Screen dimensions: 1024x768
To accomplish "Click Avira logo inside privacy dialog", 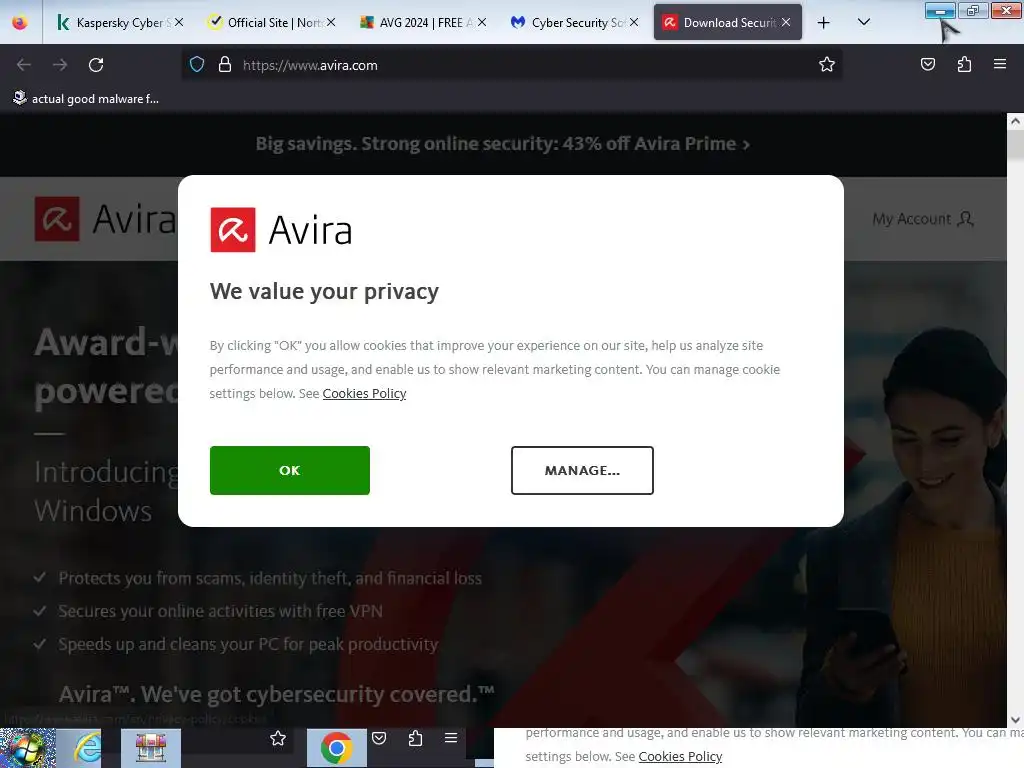I will pyautogui.click(x=281, y=230).
